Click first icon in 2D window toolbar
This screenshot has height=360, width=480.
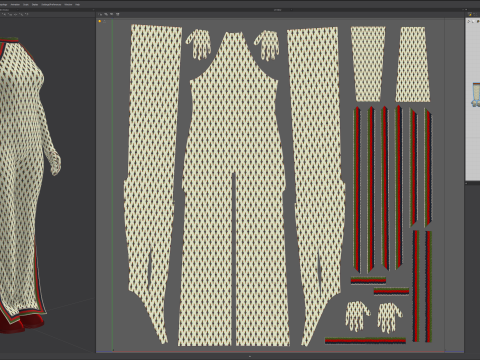(100, 14)
